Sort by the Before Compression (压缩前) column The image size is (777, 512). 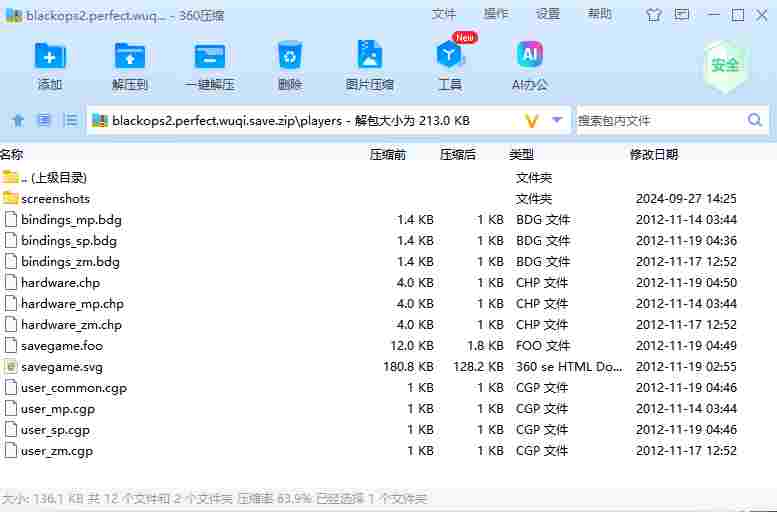[388, 155]
